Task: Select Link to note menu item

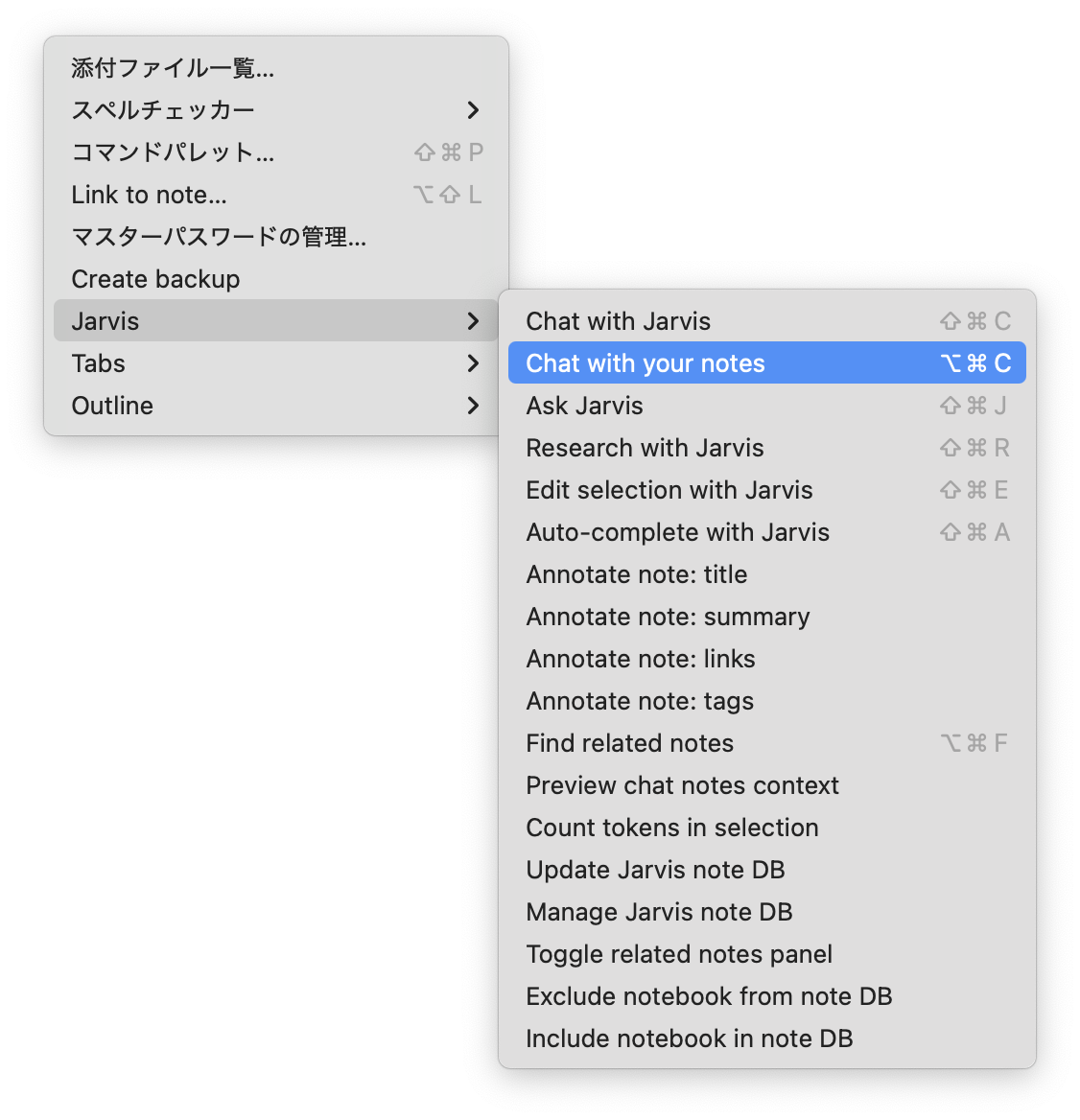Action: click(x=149, y=195)
